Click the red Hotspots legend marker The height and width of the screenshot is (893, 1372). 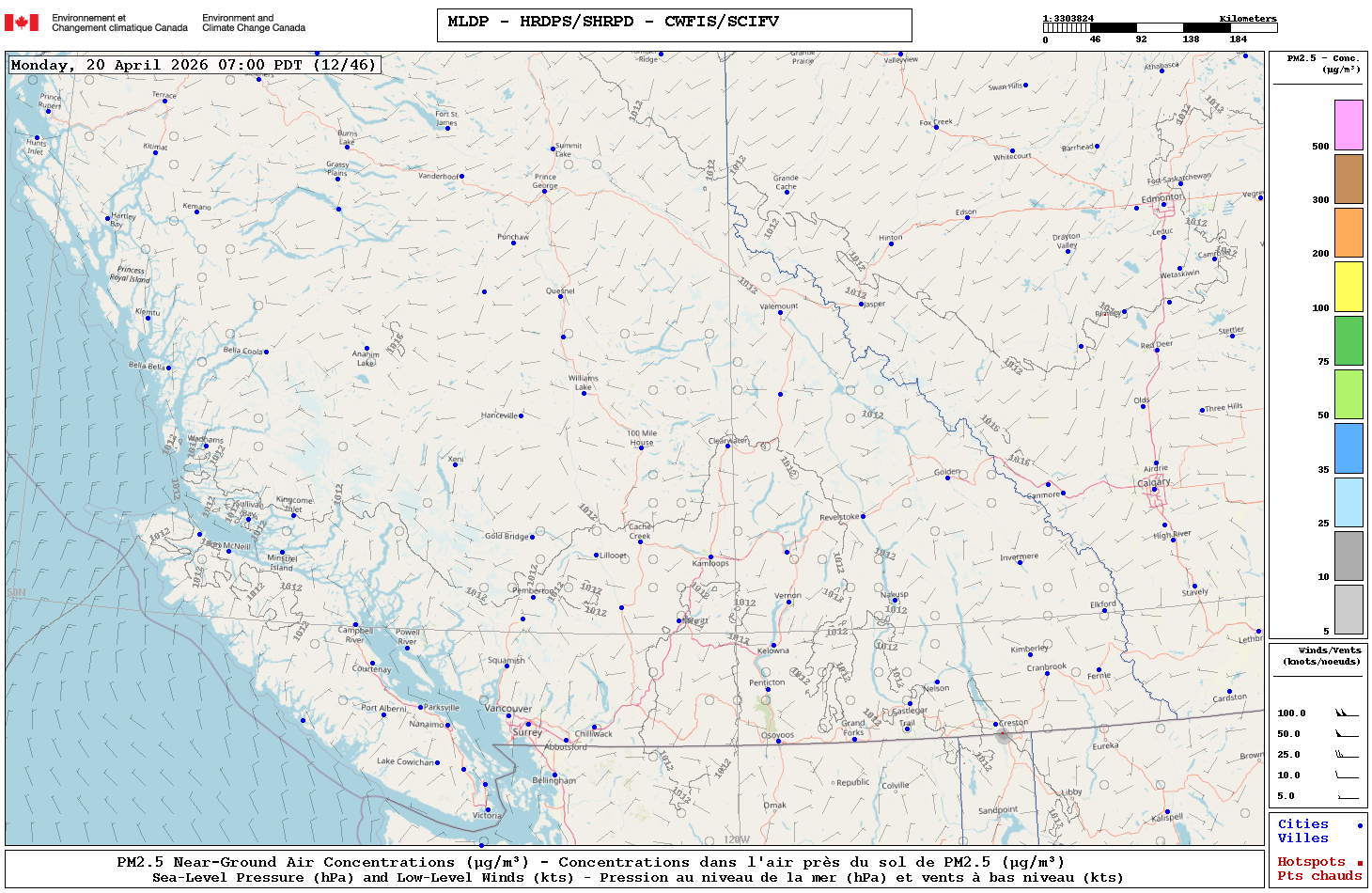[1359, 863]
